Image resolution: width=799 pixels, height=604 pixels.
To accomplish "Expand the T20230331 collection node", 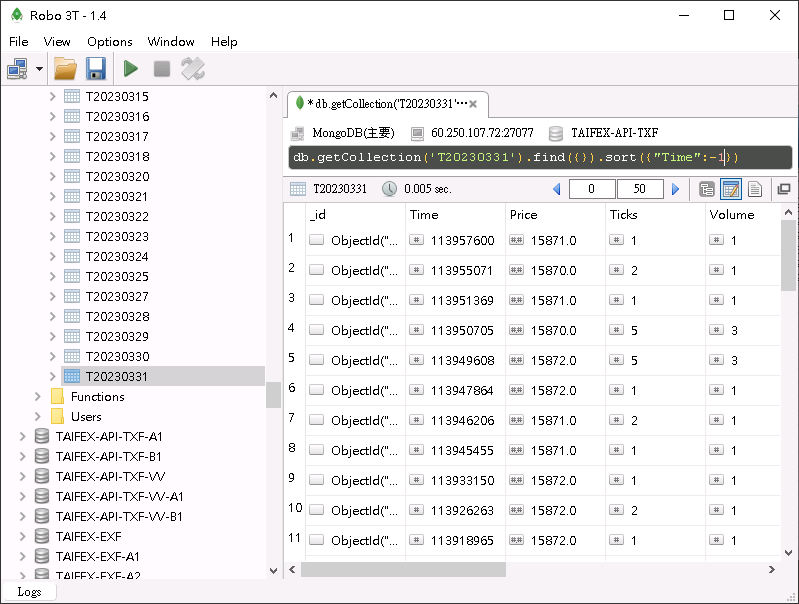I will point(52,376).
